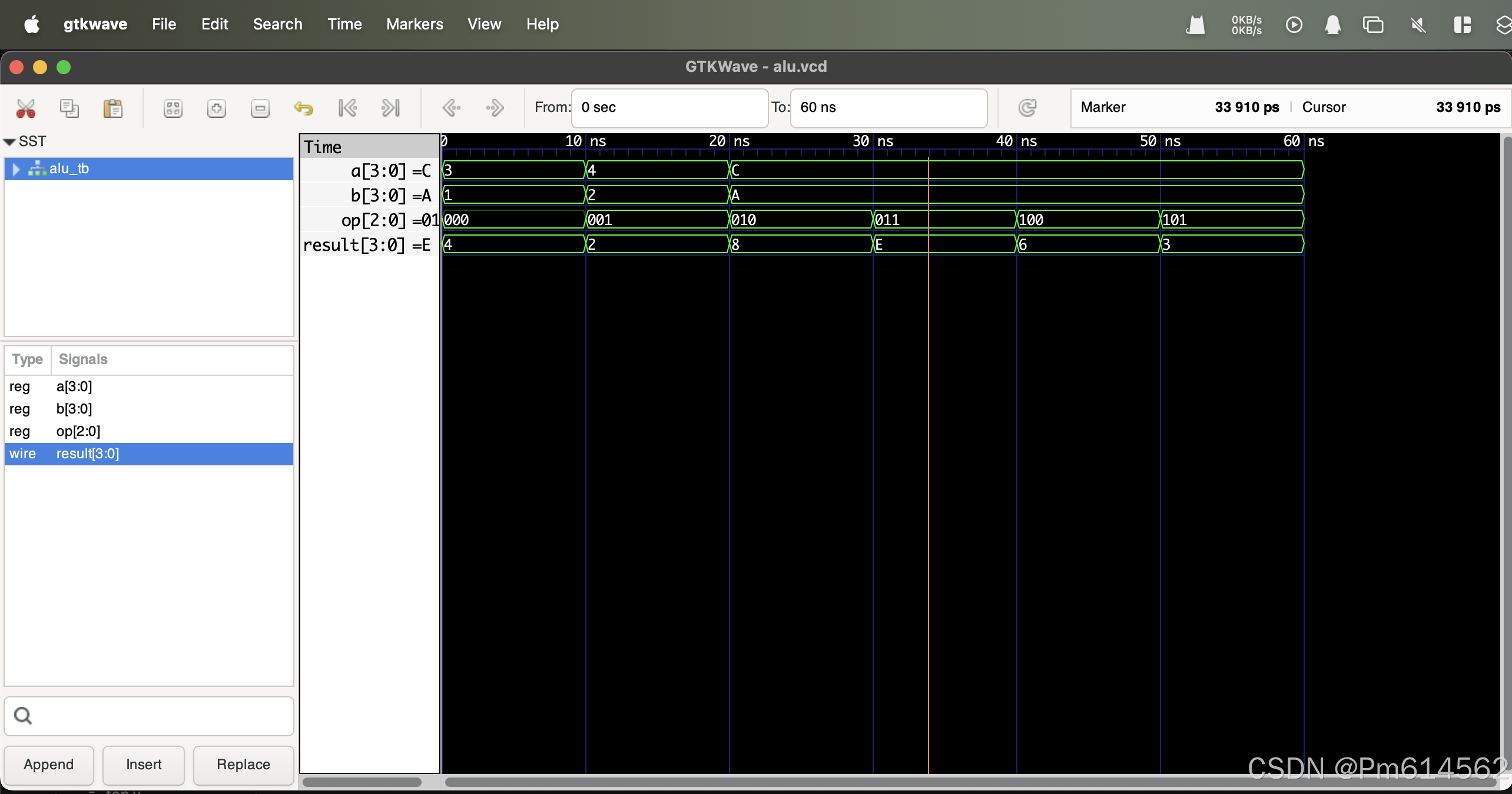Expand the alu_tb tree node

(x=16, y=170)
